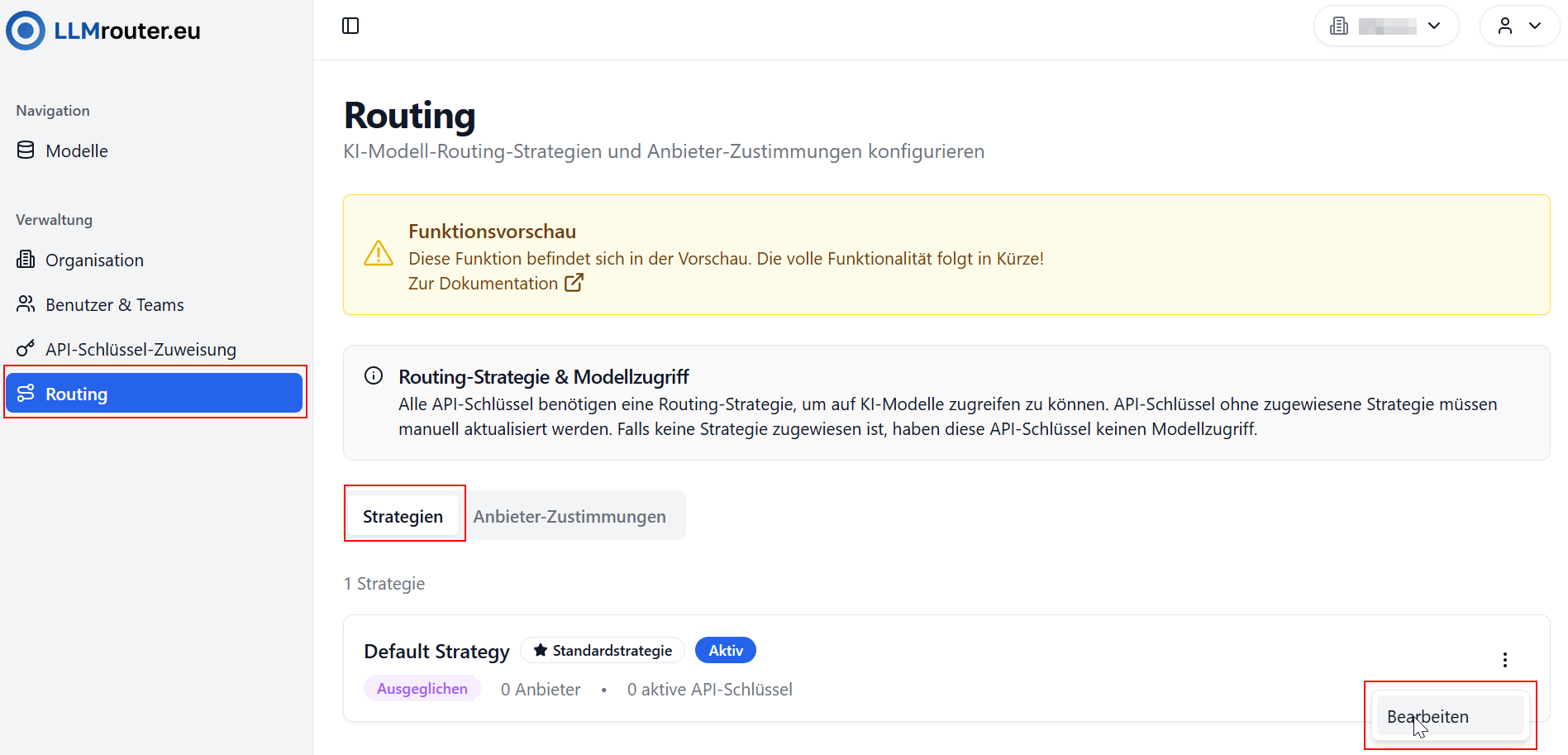Expand the chevron next to the profile icon
This screenshot has height=755, width=1568.
coord(1537,26)
